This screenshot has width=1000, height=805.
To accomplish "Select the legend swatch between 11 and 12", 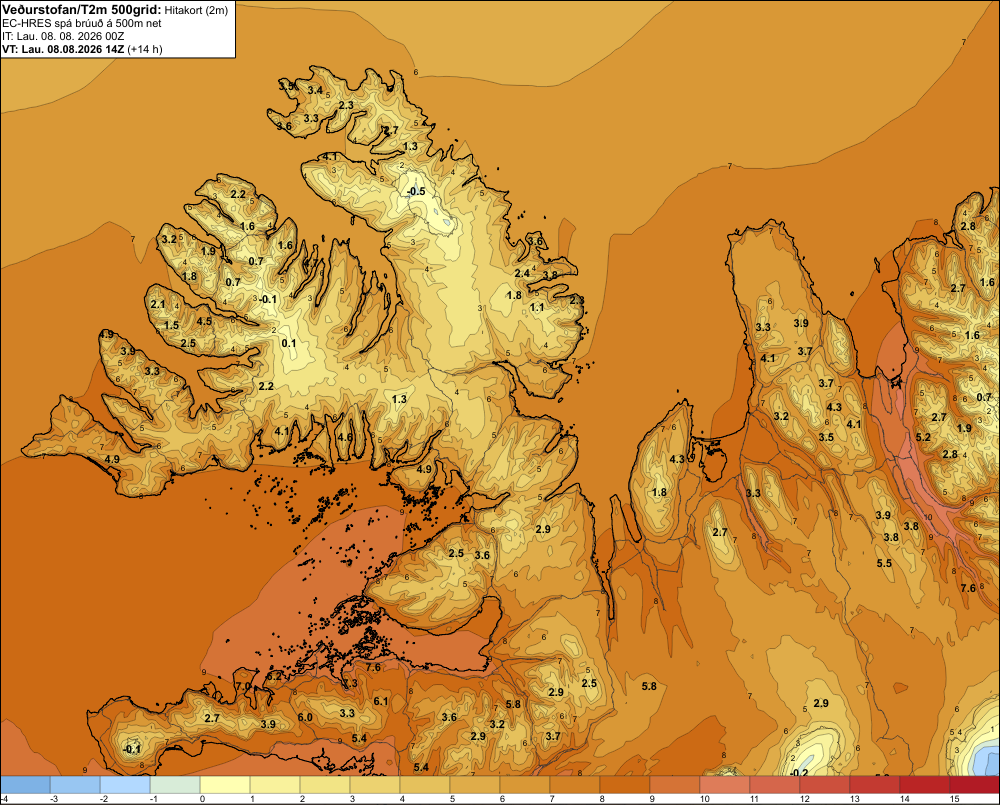I will [x=775, y=784].
